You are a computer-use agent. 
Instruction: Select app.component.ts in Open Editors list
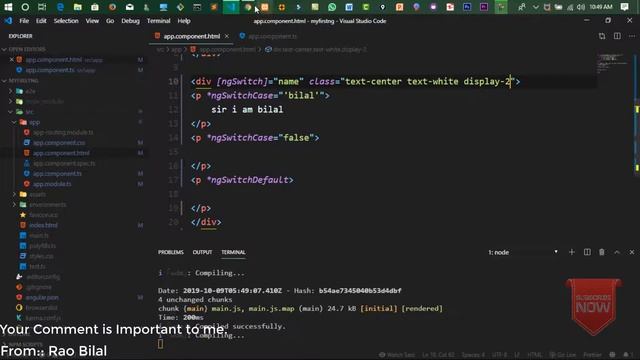point(55,70)
